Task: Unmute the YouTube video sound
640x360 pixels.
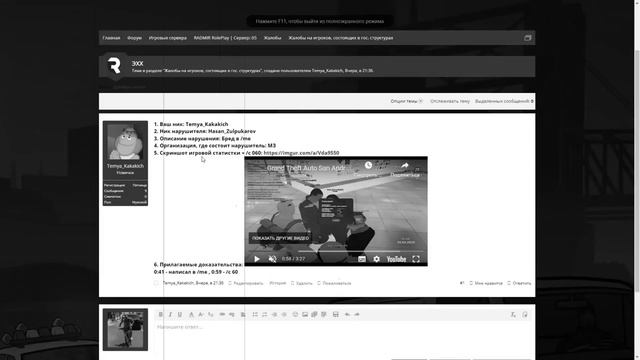Action: [272, 259]
